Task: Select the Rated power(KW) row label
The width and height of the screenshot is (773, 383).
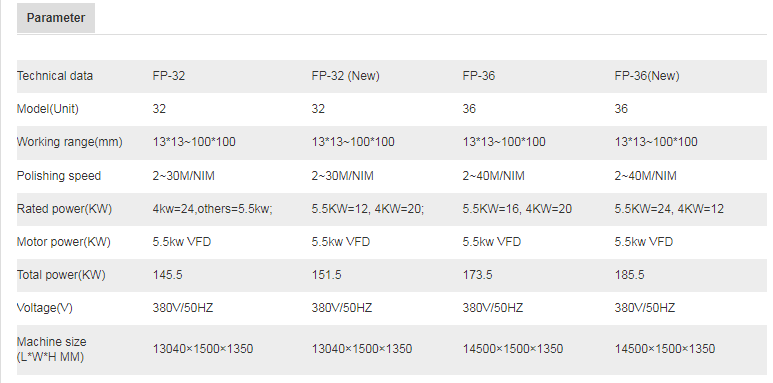Action: [x=64, y=209]
